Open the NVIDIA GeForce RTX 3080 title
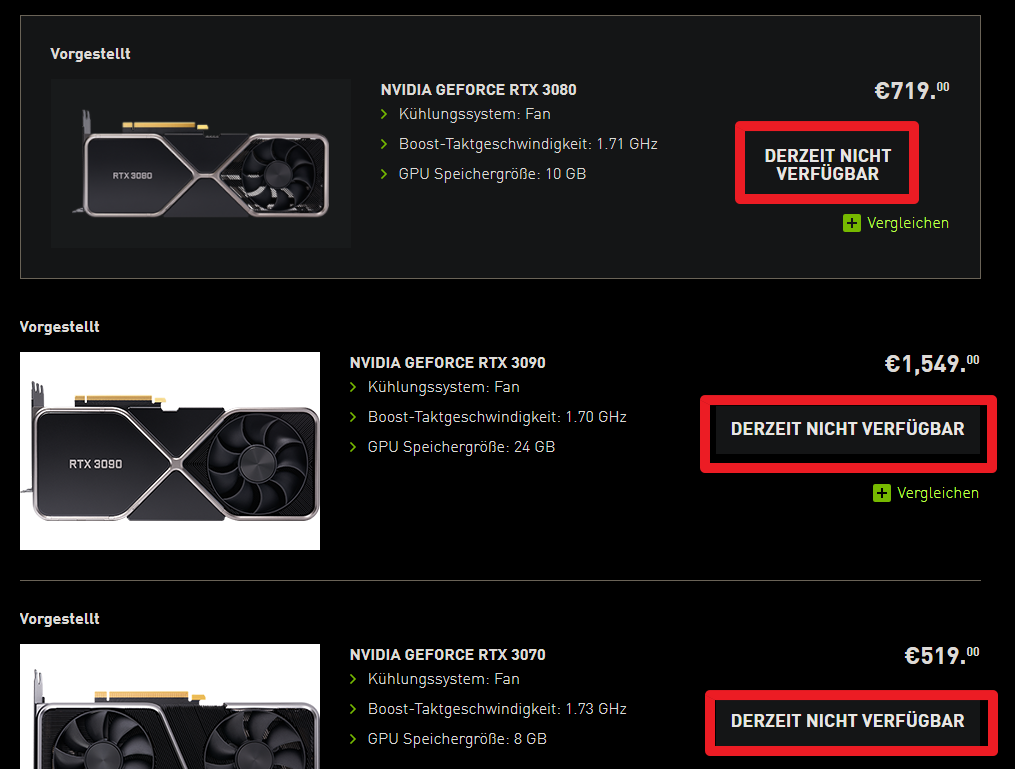The height and width of the screenshot is (769, 1015). click(x=478, y=90)
